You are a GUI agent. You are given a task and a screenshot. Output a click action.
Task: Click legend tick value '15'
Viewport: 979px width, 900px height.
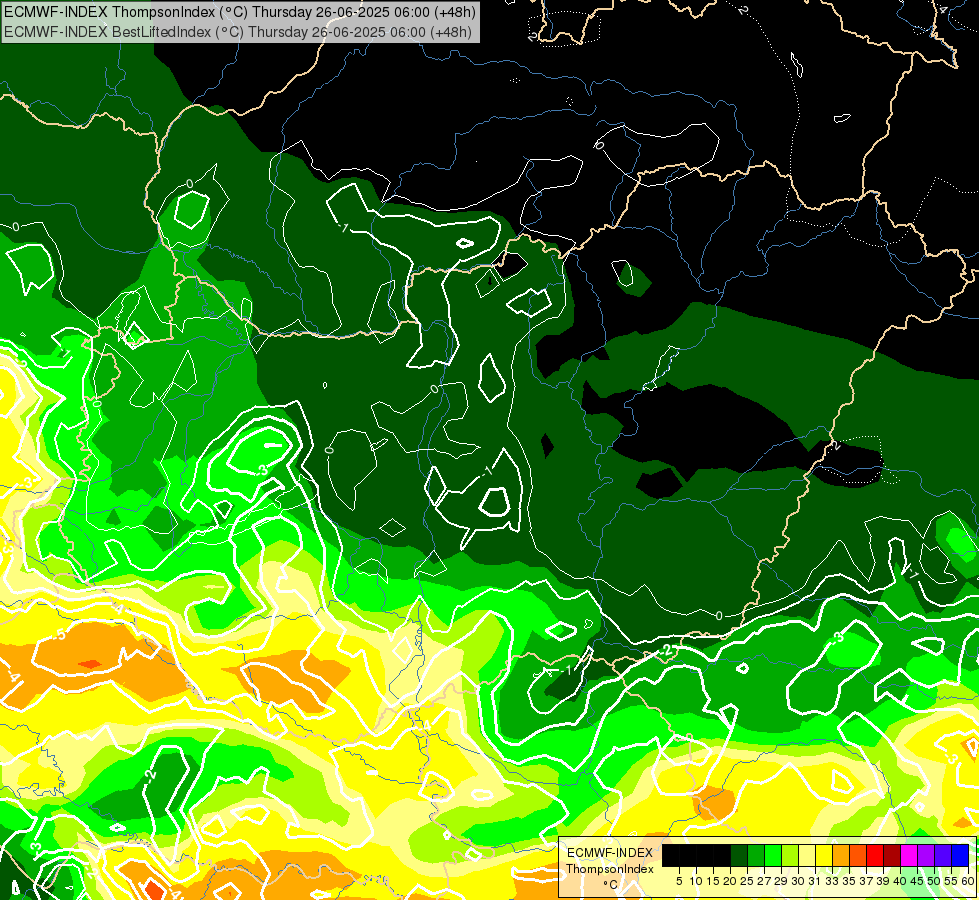(x=713, y=881)
